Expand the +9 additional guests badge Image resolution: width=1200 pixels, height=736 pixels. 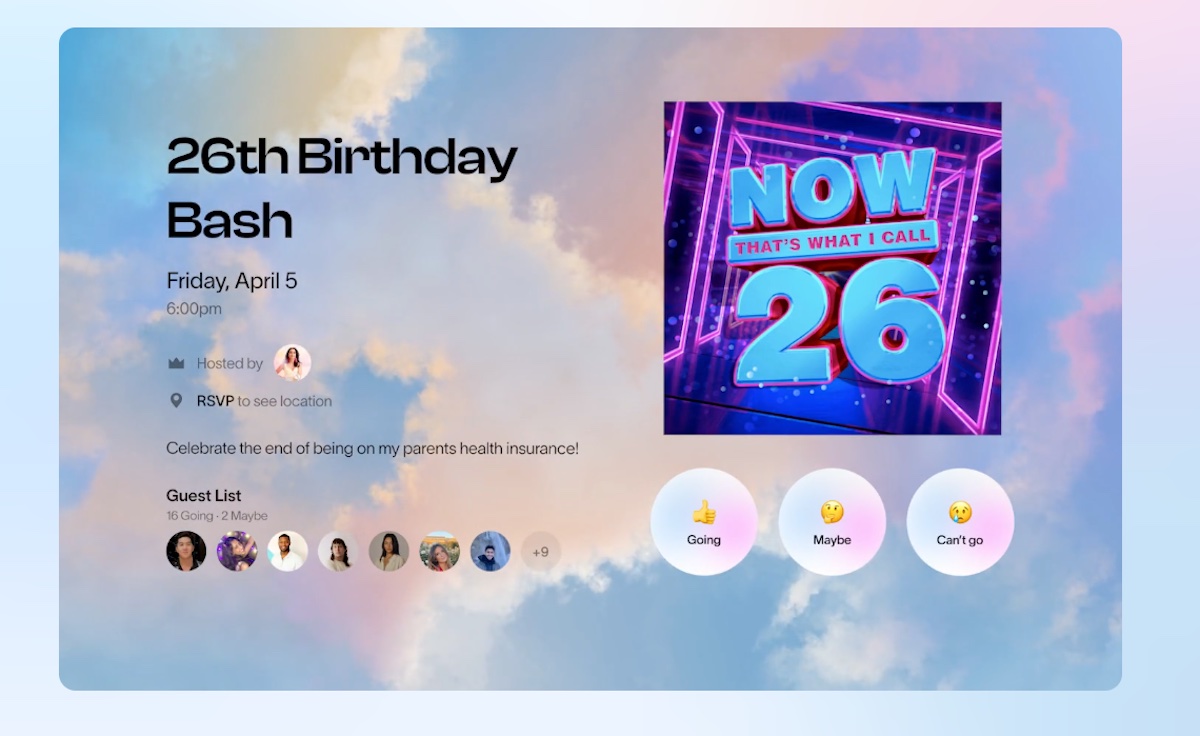pos(541,551)
